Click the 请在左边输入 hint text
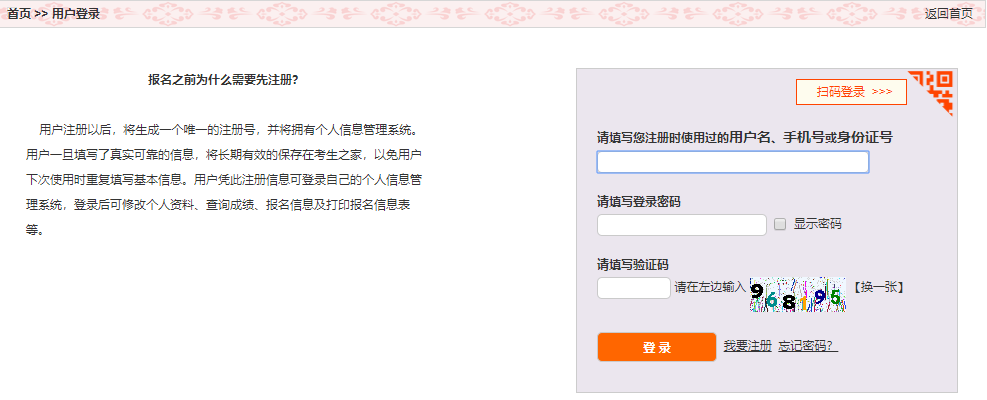This screenshot has height=400, width=987. 710,288
